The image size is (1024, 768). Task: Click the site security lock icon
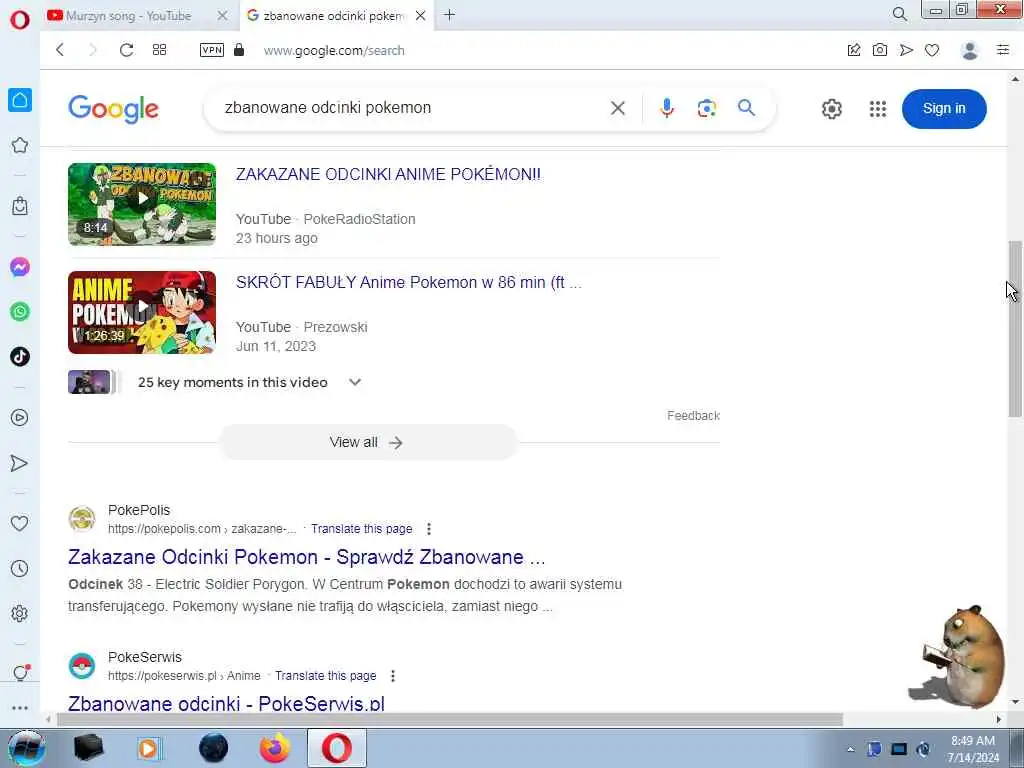[239, 50]
